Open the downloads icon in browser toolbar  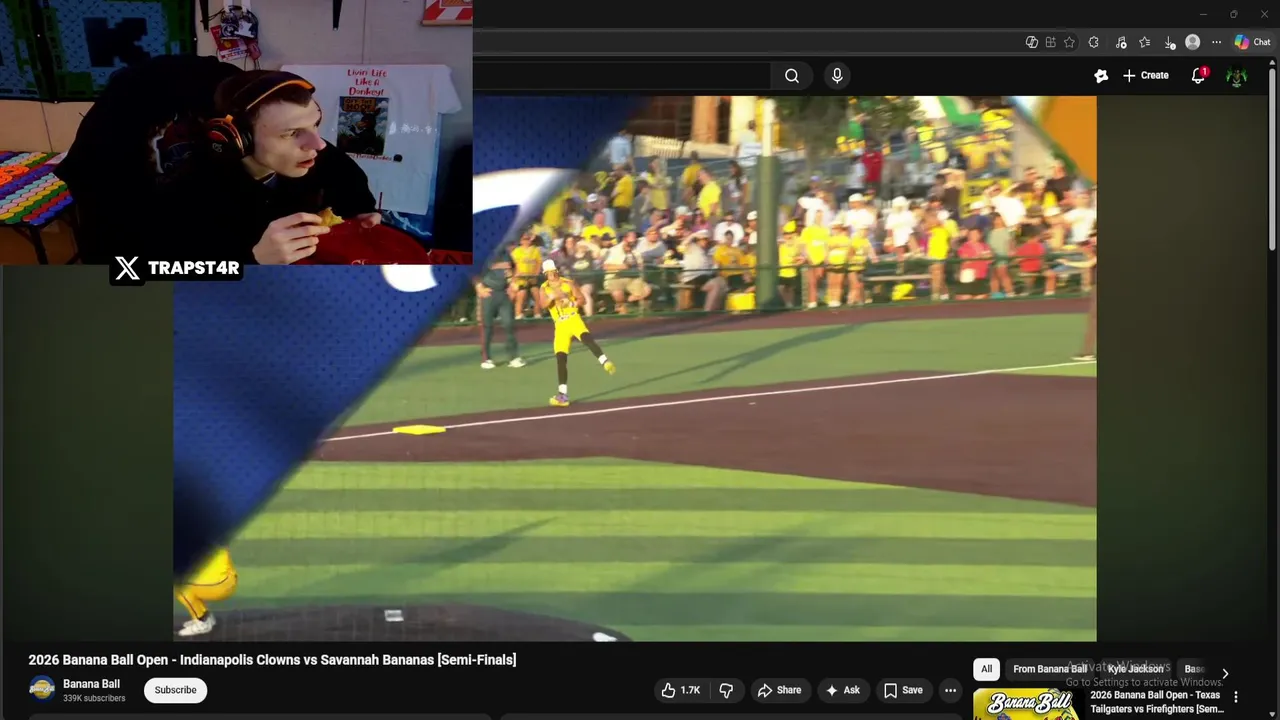[1170, 42]
